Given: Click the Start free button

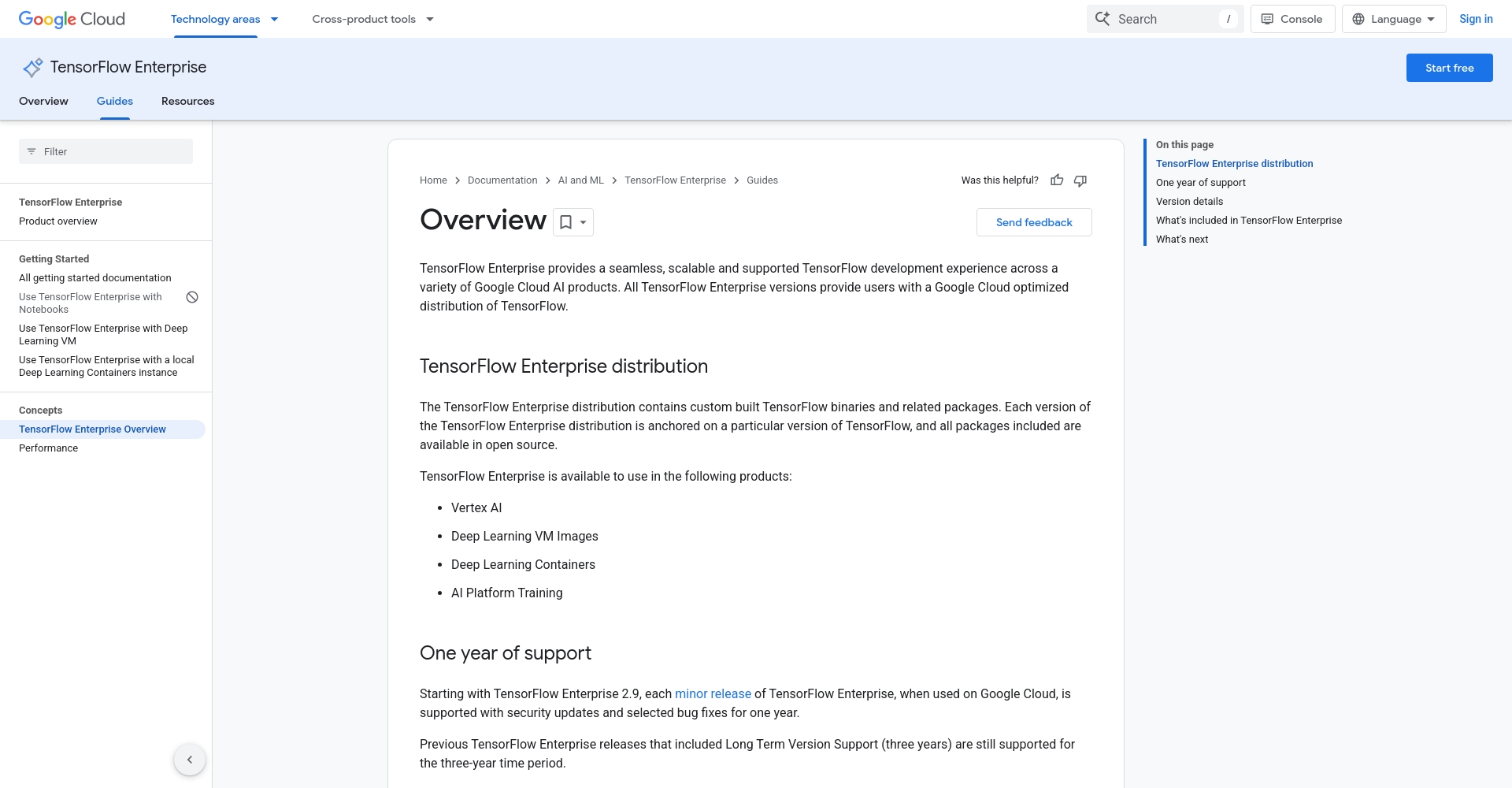Looking at the screenshot, I should [x=1449, y=68].
